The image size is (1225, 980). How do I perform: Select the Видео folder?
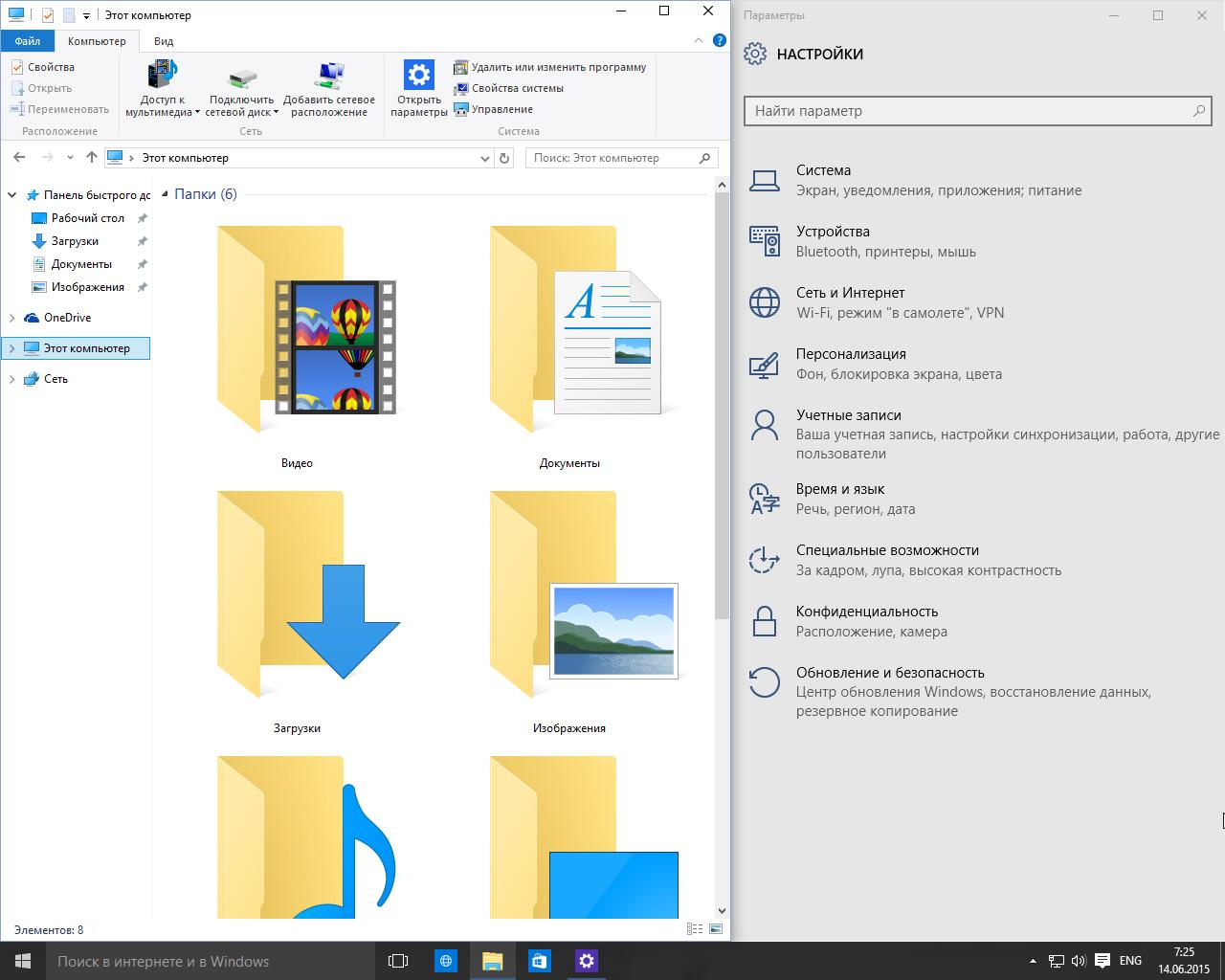point(297,347)
